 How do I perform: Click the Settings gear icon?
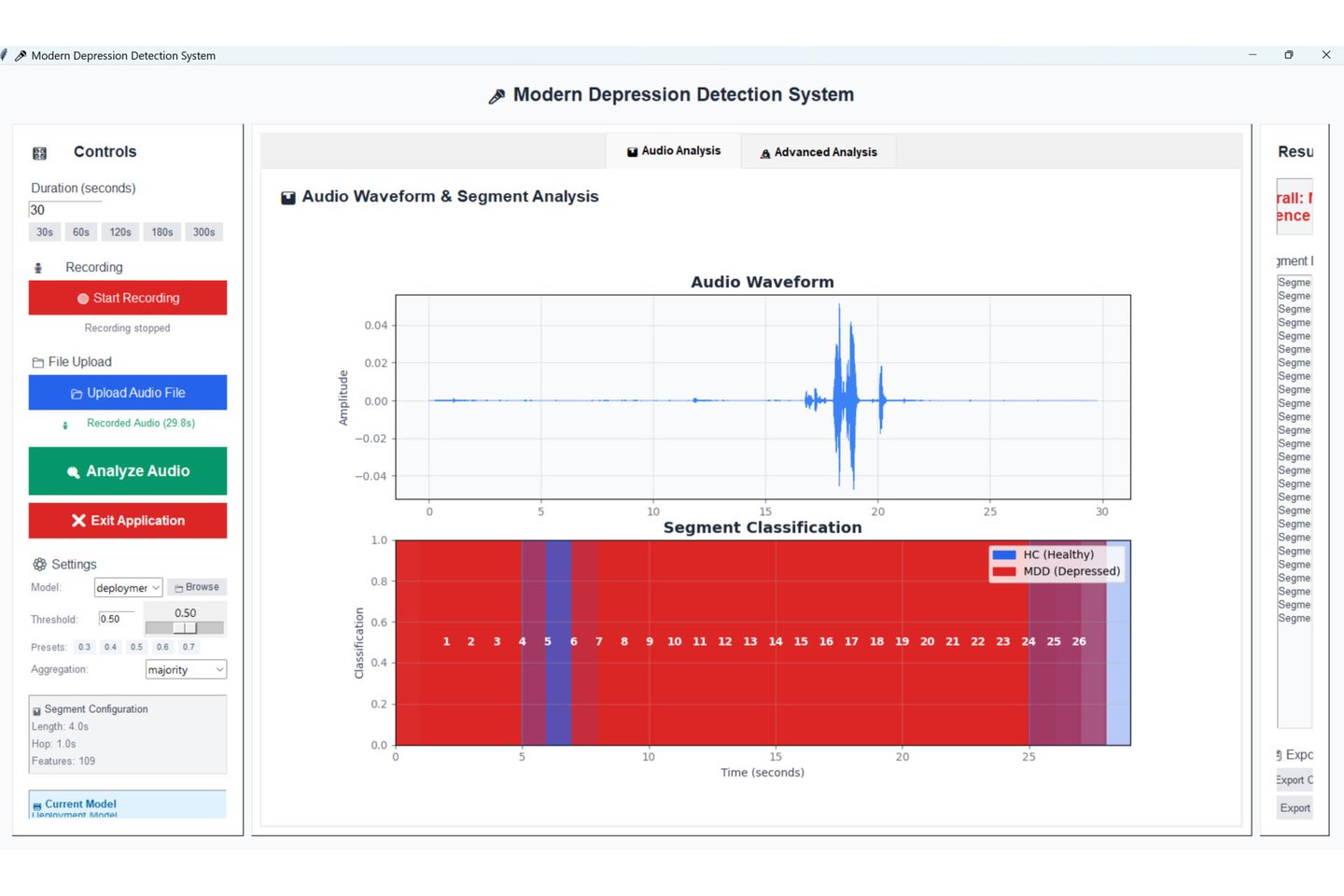point(39,565)
